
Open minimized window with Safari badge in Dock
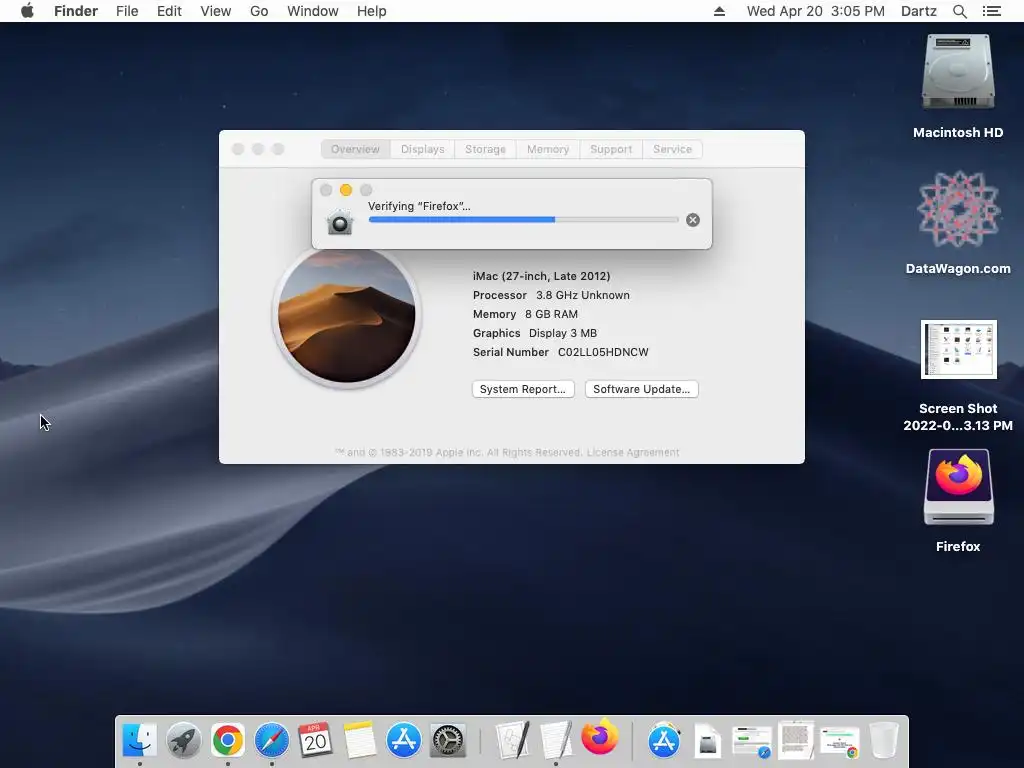tap(752, 742)
